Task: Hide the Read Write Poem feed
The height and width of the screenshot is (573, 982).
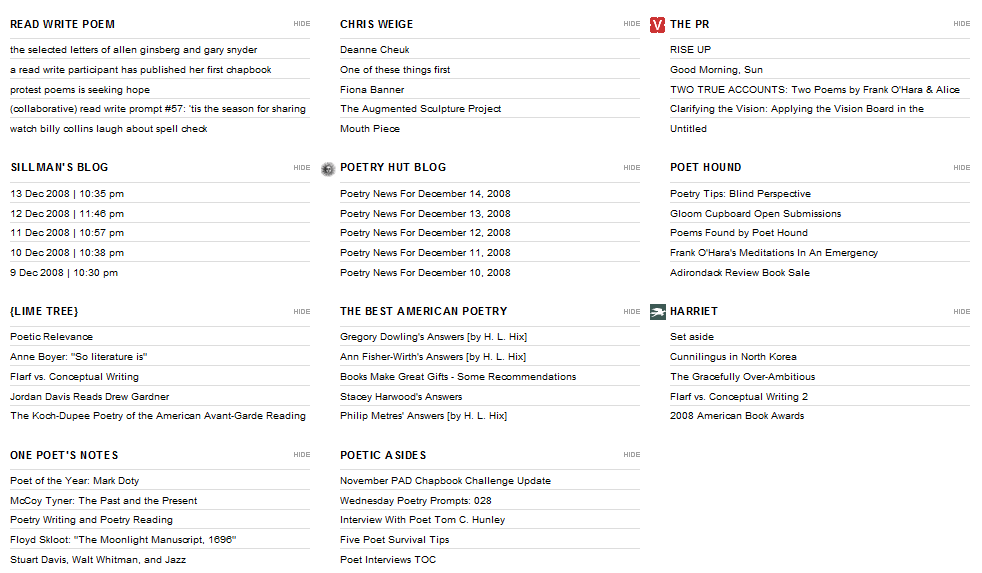Action: coord(302,24)
